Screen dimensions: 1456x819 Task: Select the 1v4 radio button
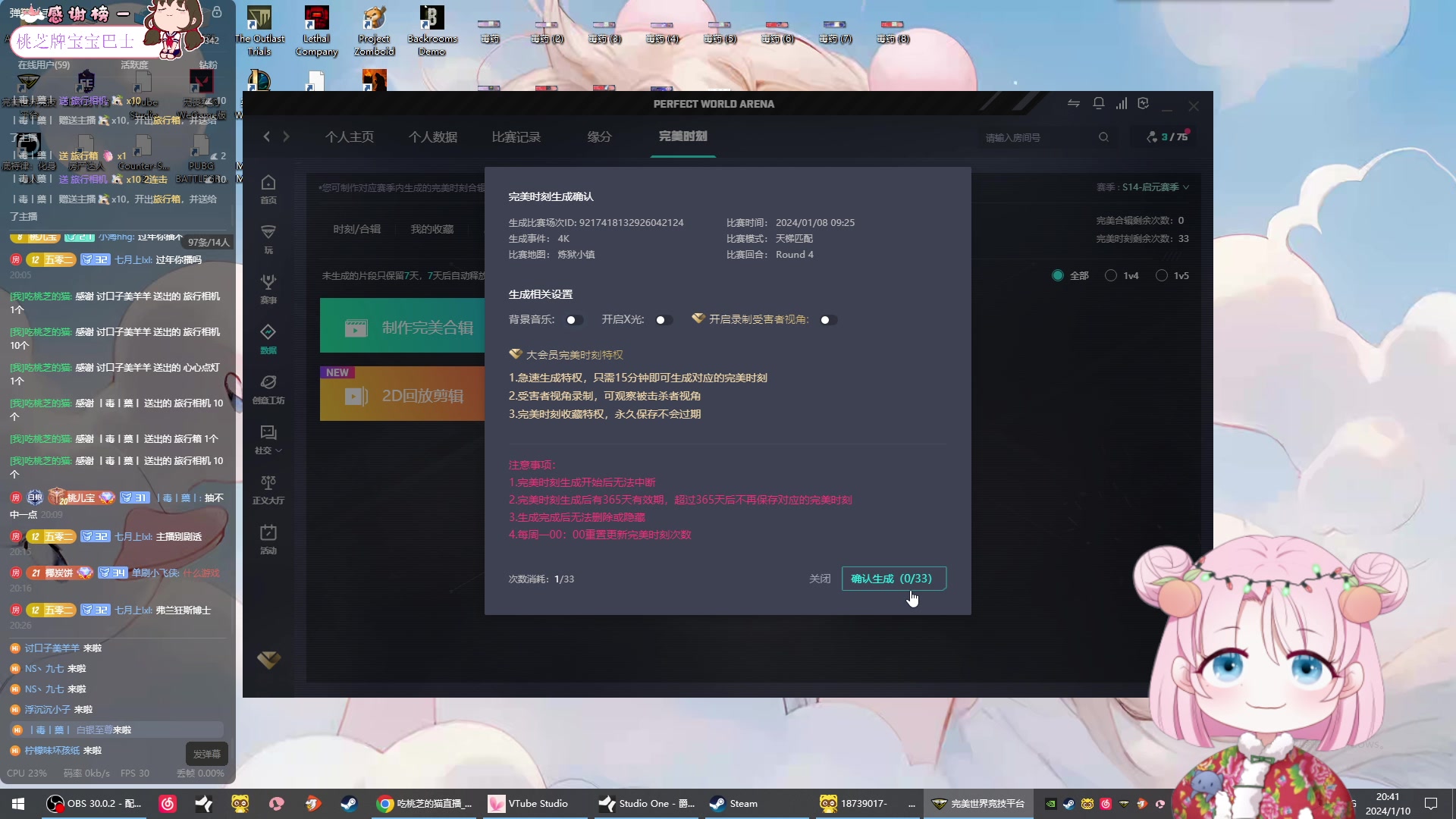pyautogui.click(x=1111, y=275)
